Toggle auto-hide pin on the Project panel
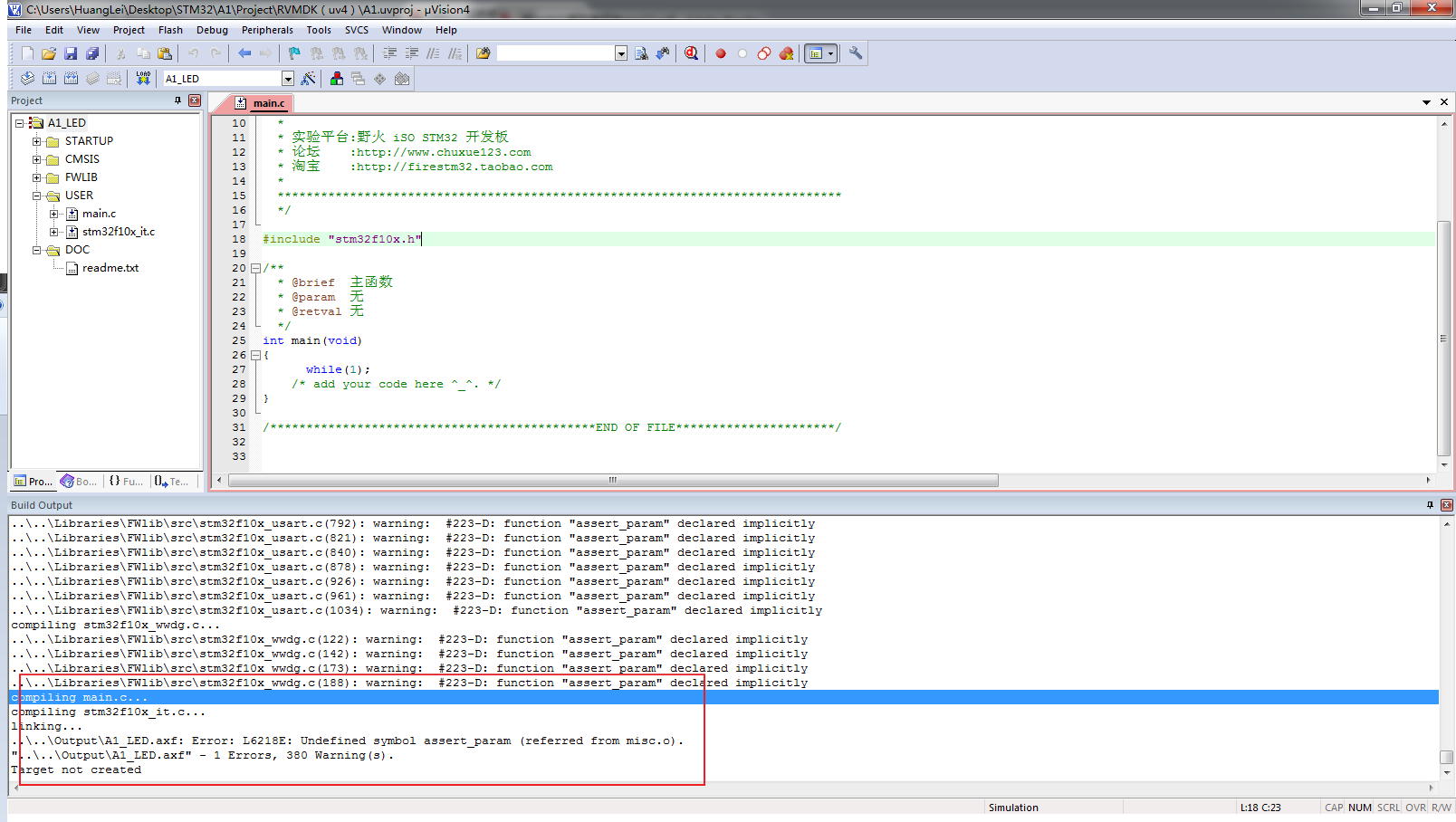1456x822 pixels. pyautogui.click(x=177, y=100)
